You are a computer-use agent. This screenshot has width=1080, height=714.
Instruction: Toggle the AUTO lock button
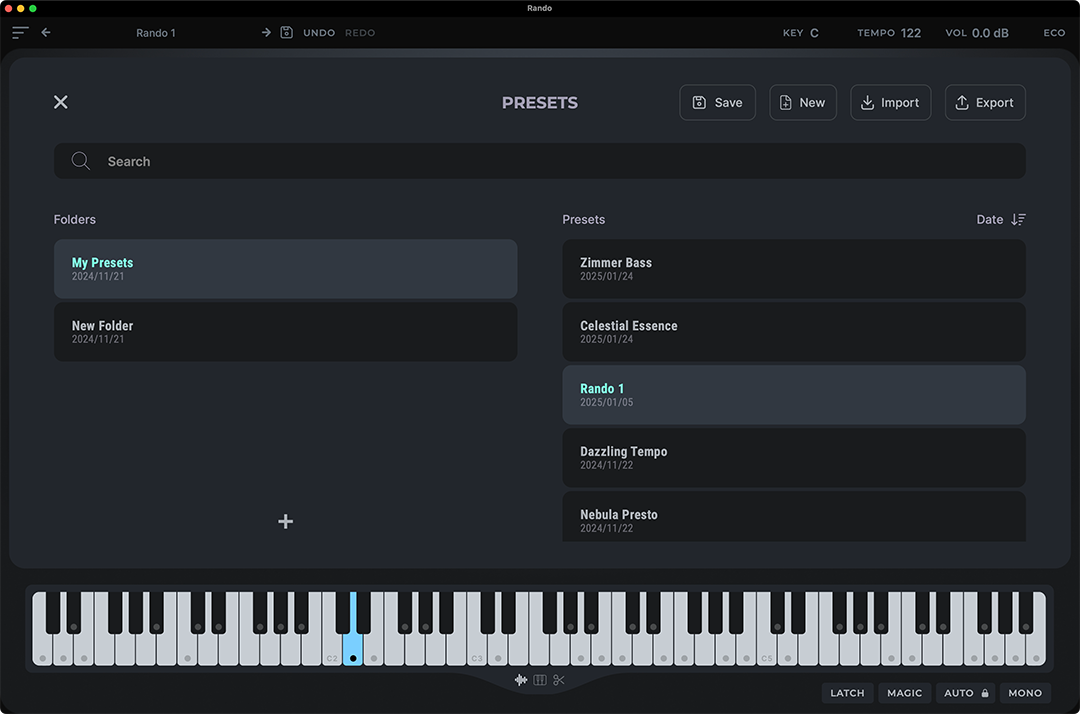click(x=966, y=693)
